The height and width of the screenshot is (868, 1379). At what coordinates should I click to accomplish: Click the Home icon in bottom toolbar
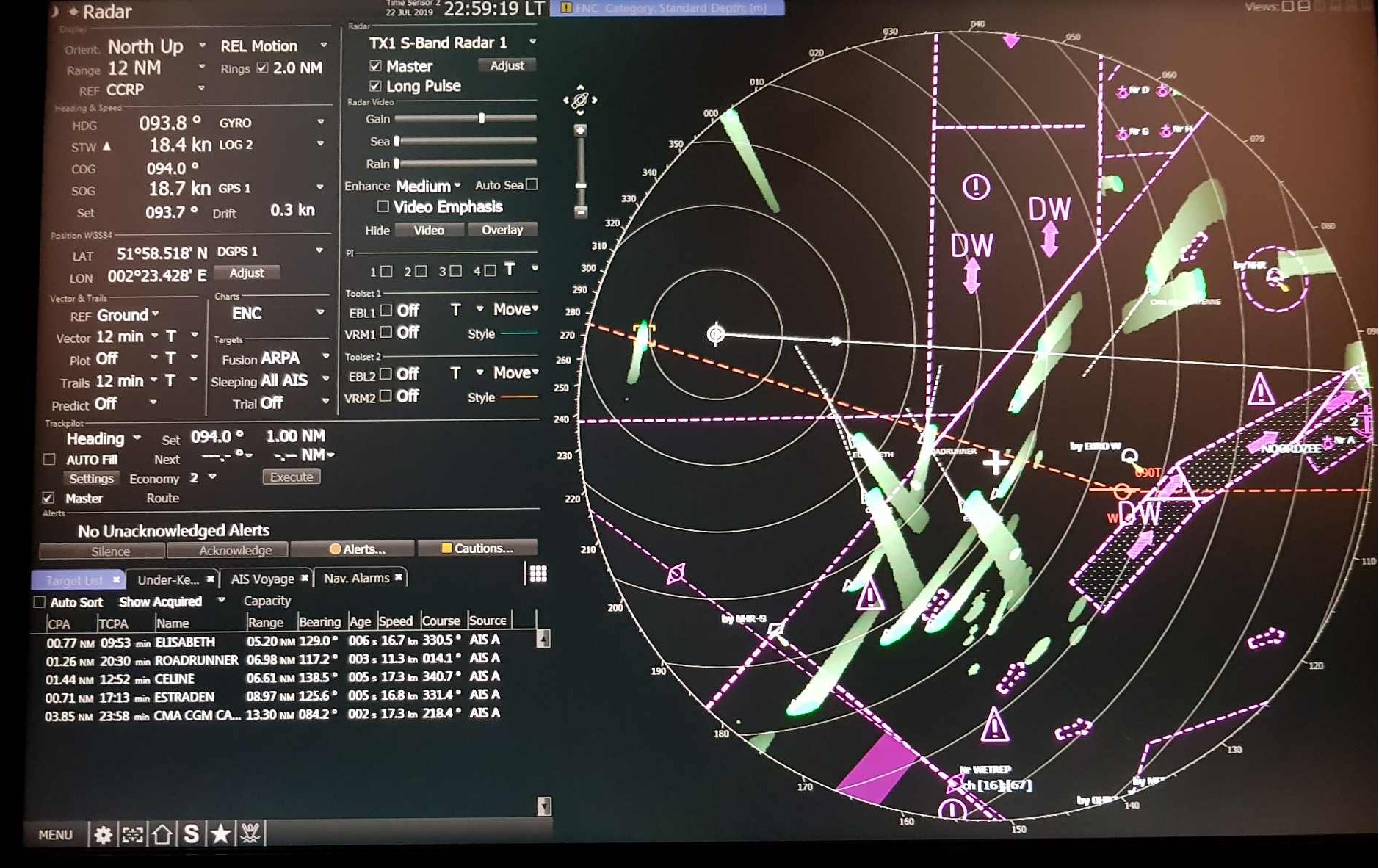(x=162, y=834)
